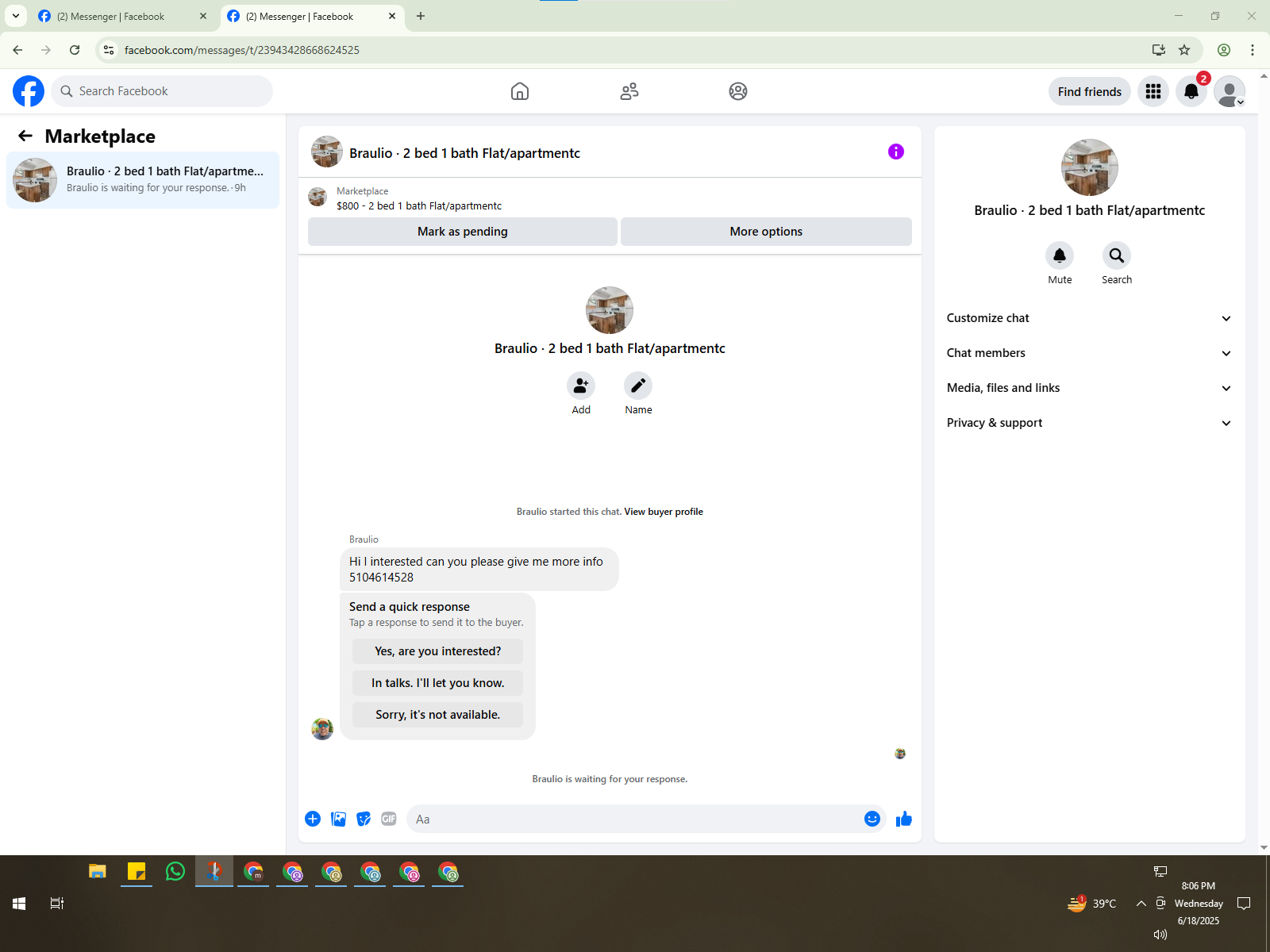1270x952 pixels.
Task: Click Mark as pending button
Action: pyautogui.click(x=463, y=232)
